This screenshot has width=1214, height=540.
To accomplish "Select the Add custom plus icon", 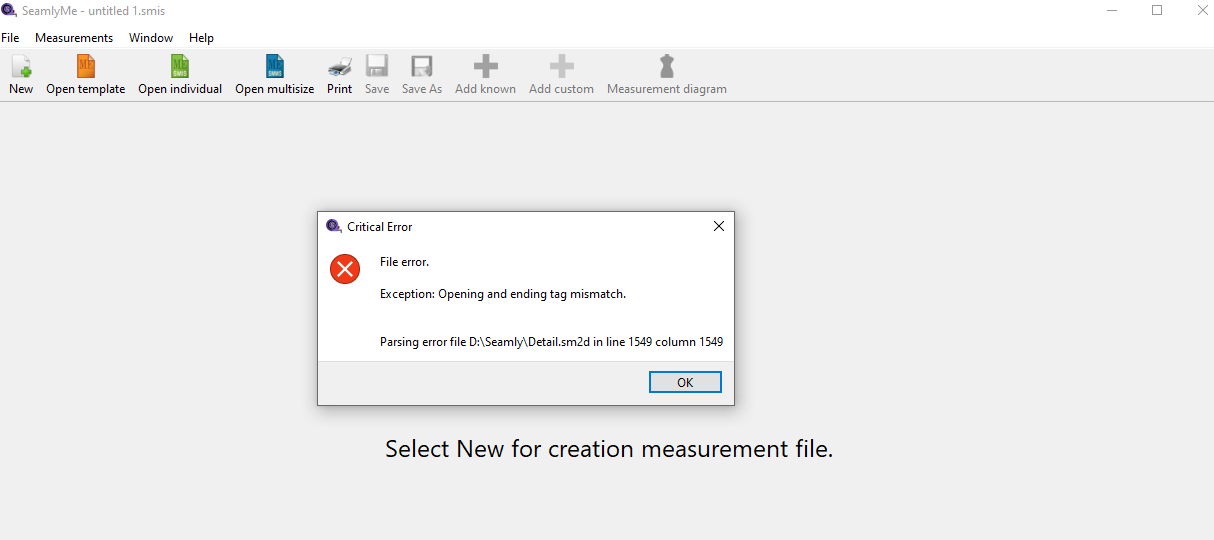I will (561, 68).
